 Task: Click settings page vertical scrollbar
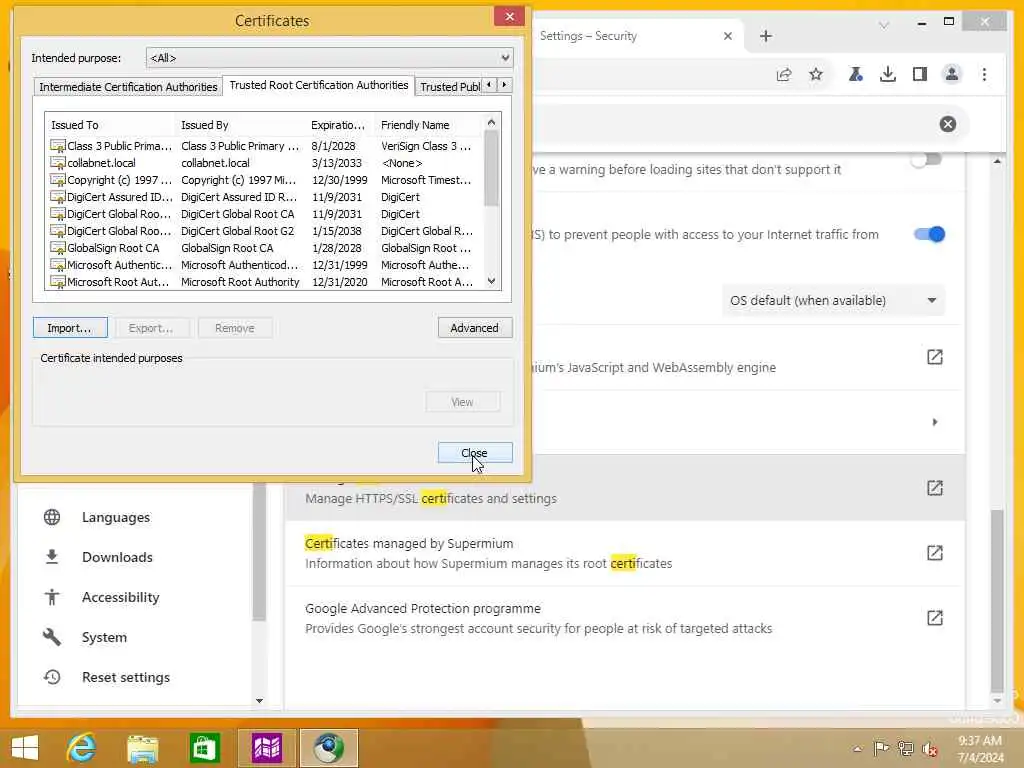pos(997,601)
